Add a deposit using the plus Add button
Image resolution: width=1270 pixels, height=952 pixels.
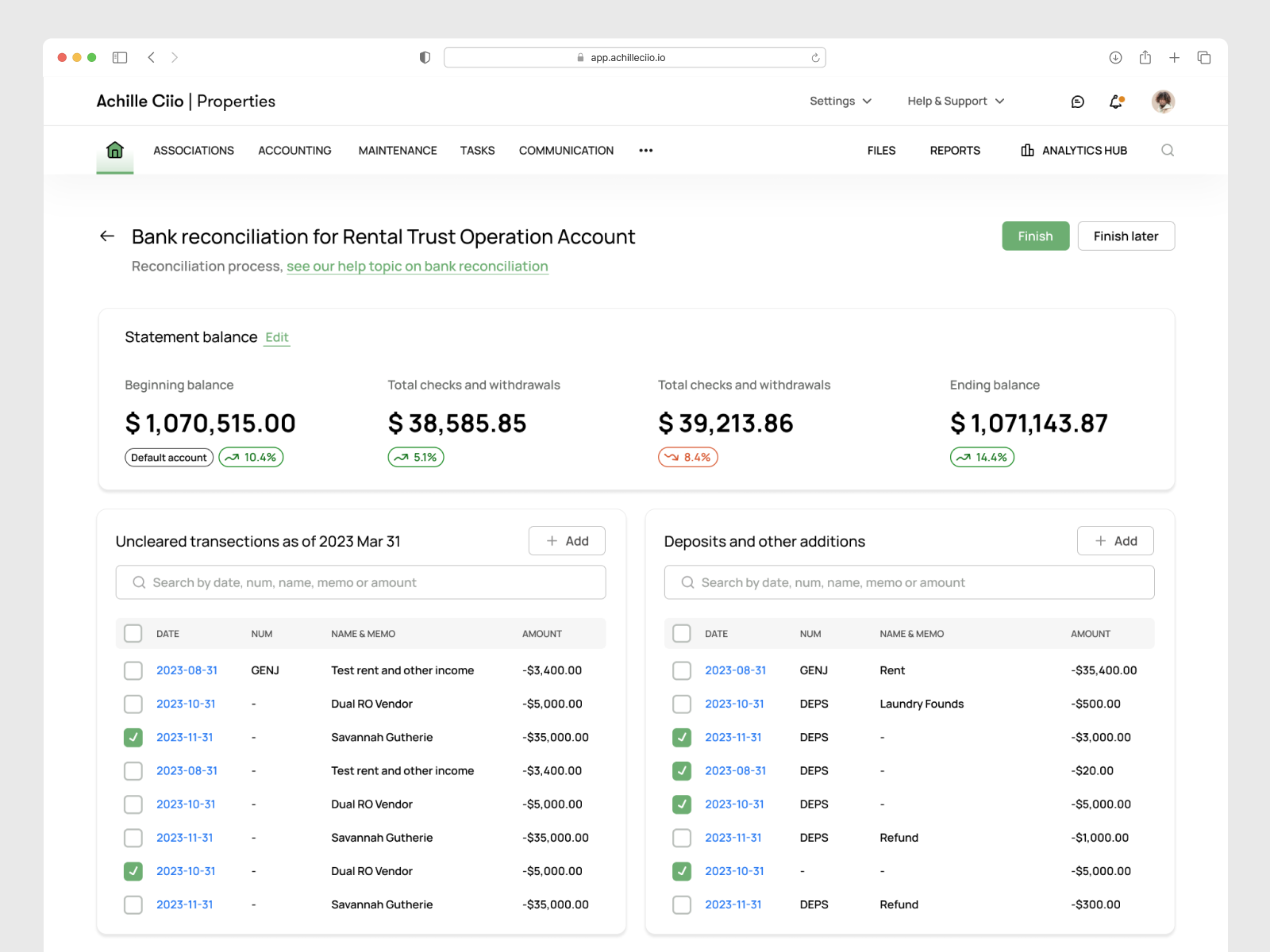tap(1115, 540)
